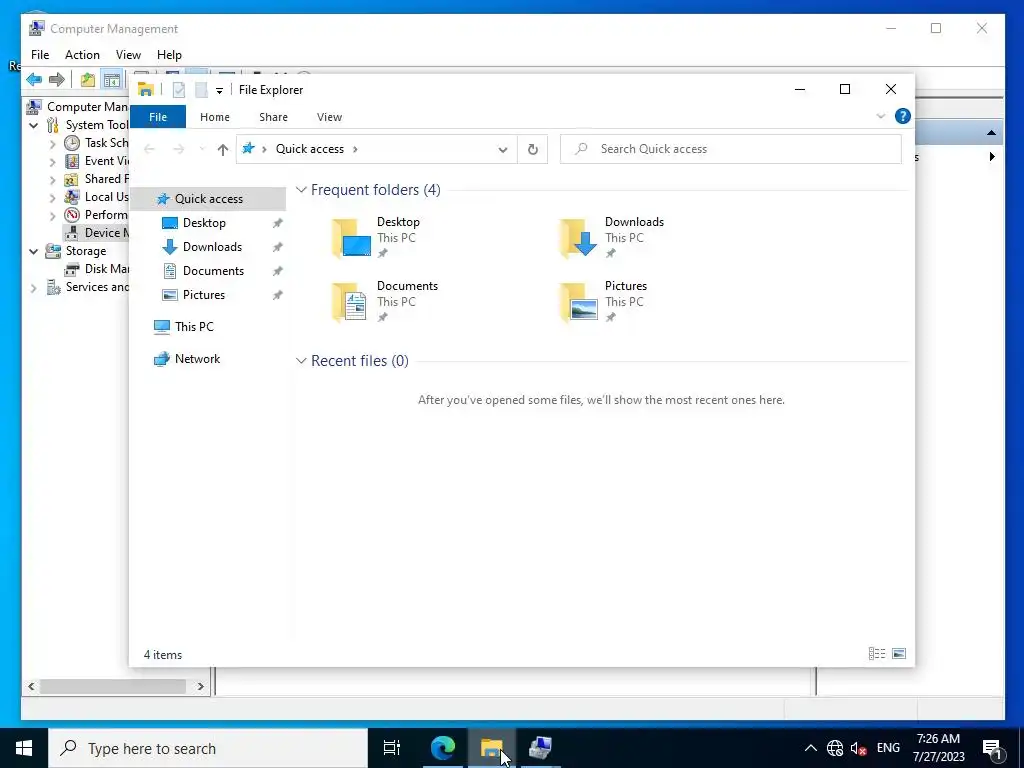Open the Home ribbon tab
1024x768 pixels.
click(215, 117)
